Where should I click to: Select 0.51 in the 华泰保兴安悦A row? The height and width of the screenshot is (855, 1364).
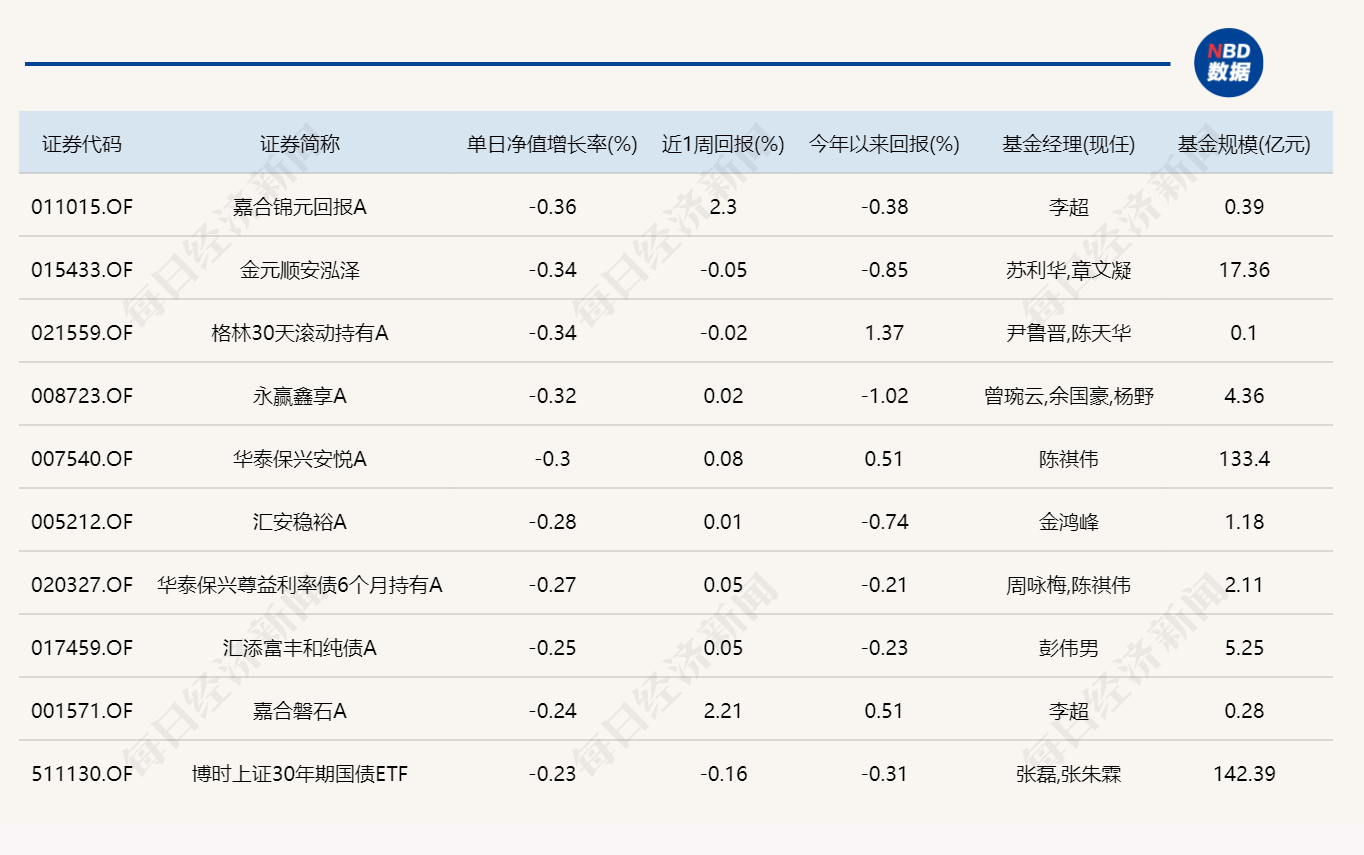[885, 459]
